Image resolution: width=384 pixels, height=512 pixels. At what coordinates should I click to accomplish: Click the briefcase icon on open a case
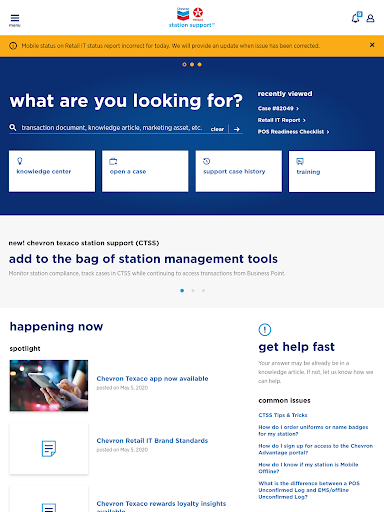pos(113,161)
